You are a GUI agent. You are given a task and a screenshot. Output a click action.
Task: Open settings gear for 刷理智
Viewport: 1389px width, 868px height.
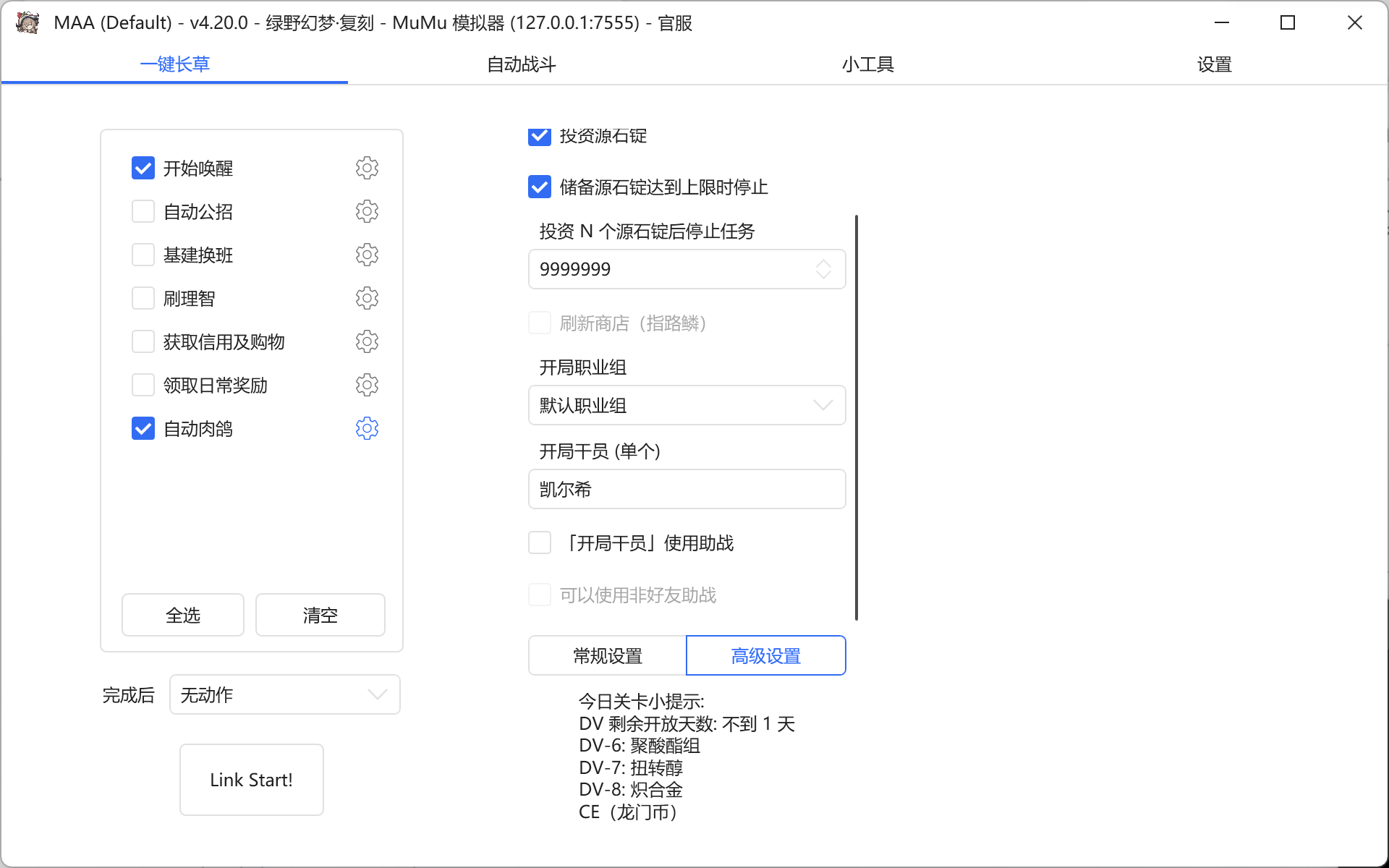(367, 298)
